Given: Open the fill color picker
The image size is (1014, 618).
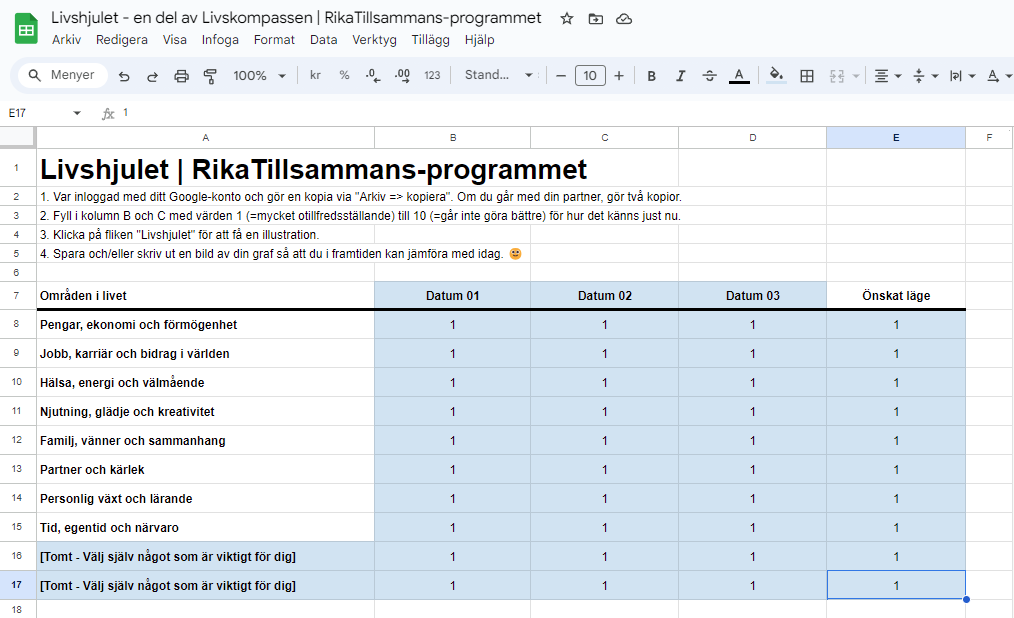Looking at the screenshot, I should (776, 76).
